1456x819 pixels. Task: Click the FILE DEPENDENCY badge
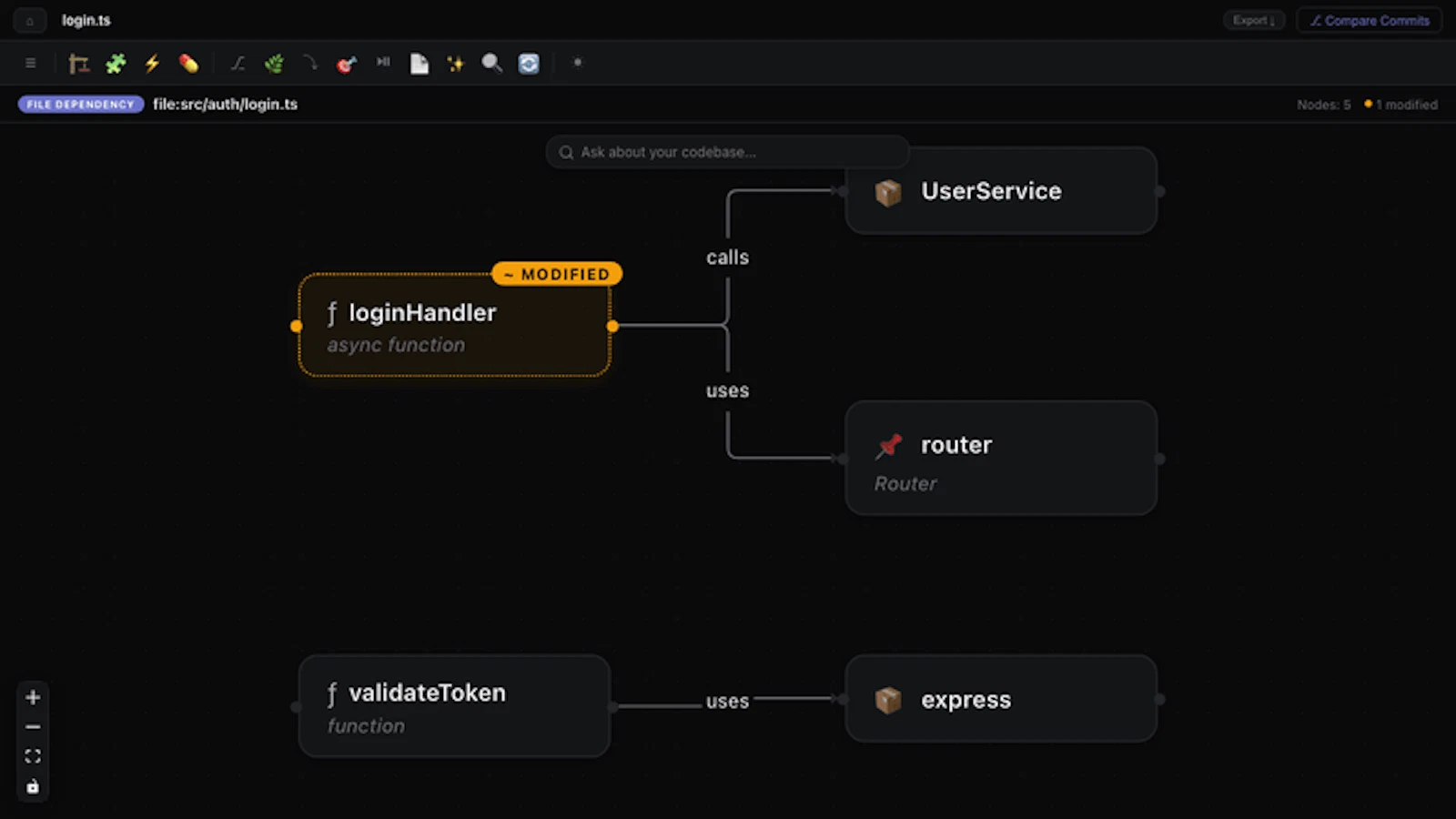(81, 105)
